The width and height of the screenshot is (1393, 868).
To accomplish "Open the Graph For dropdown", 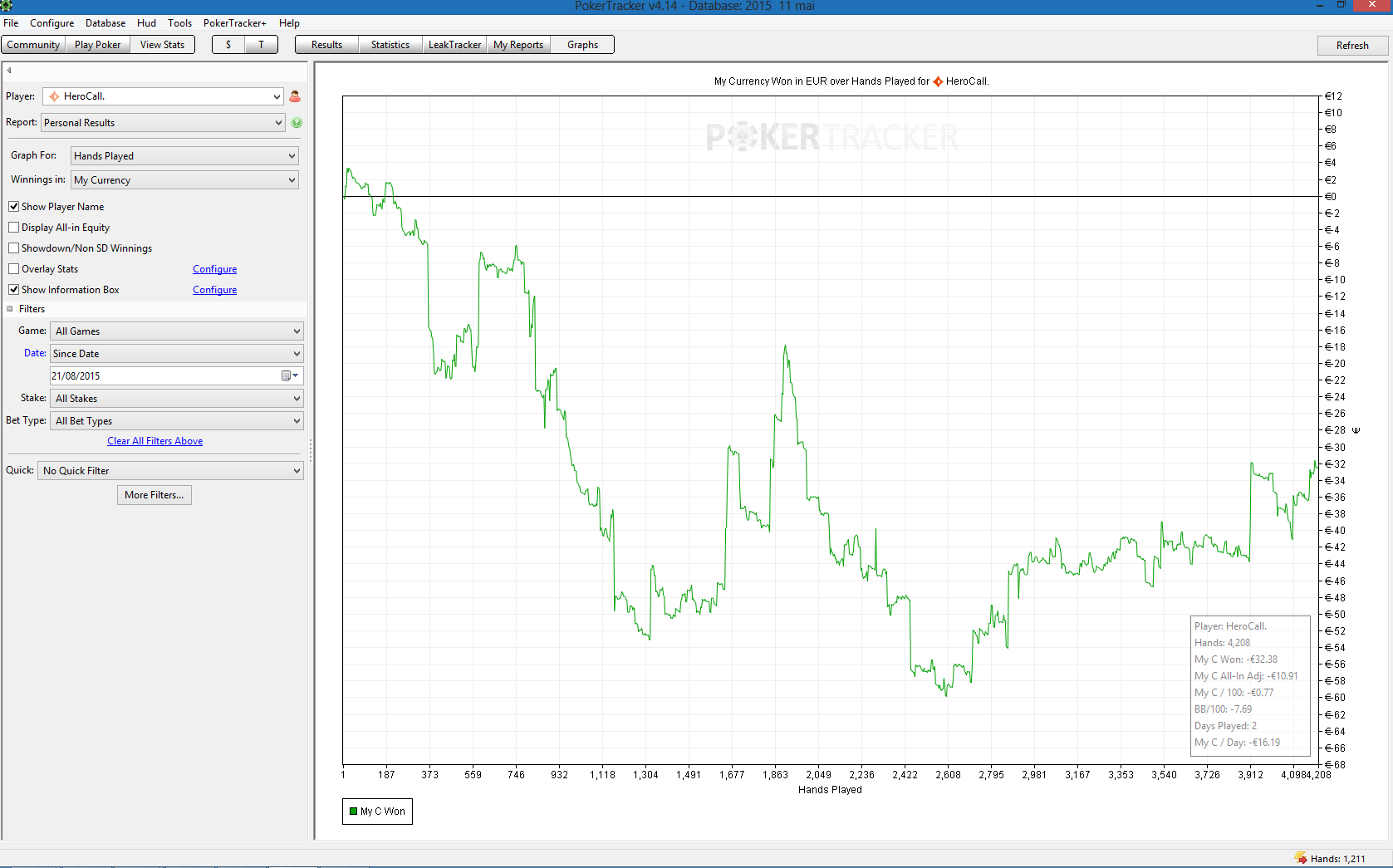I will click(x=184, y=156).
